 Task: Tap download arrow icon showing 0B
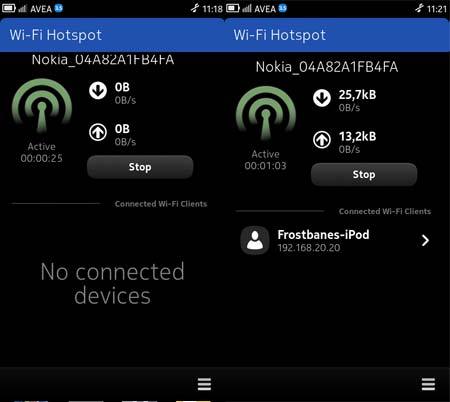tap(98, 90)
